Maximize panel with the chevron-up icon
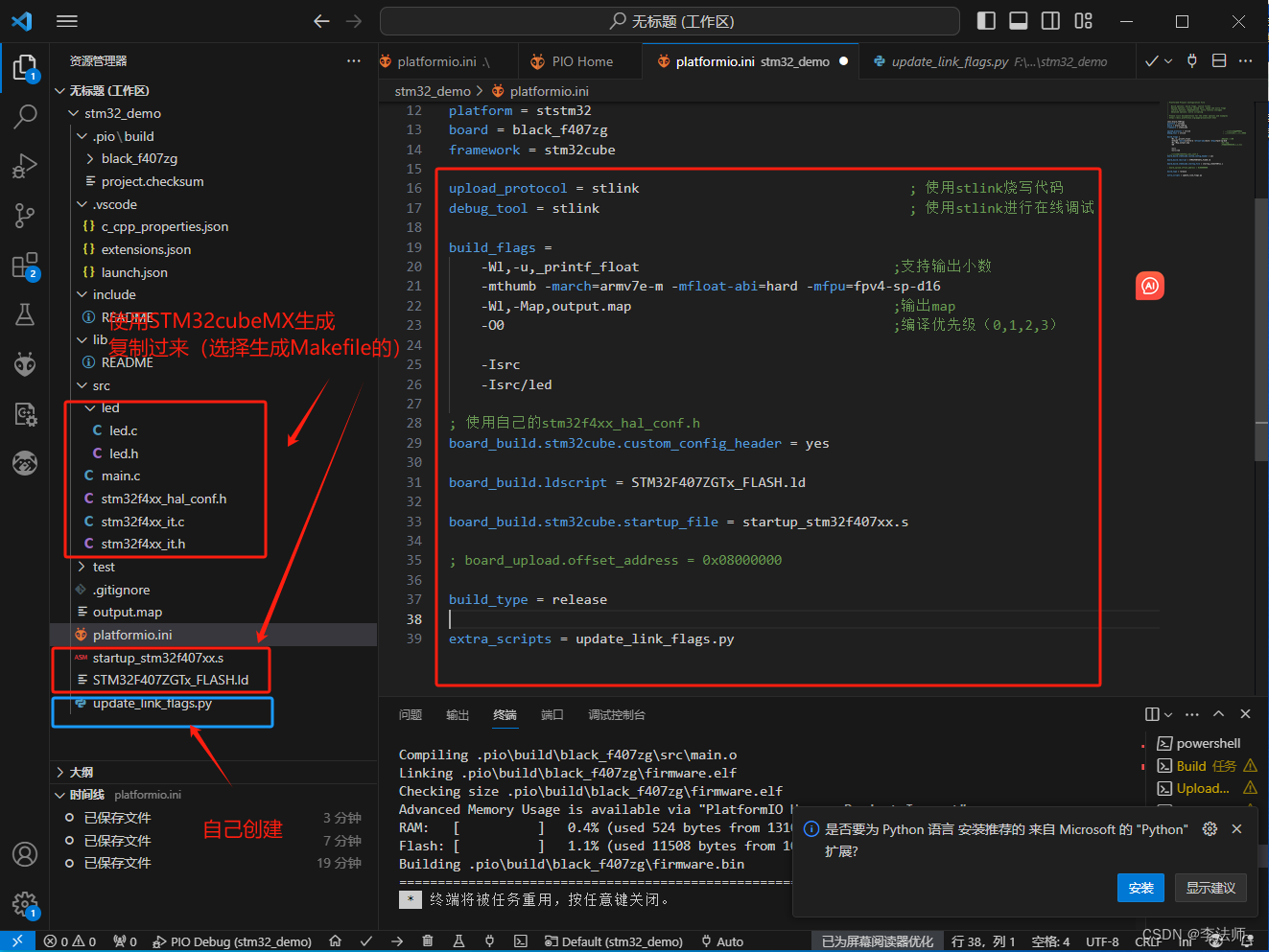Image resolution: width=1269 pixels, height=952 pixels. [1218, 714]
